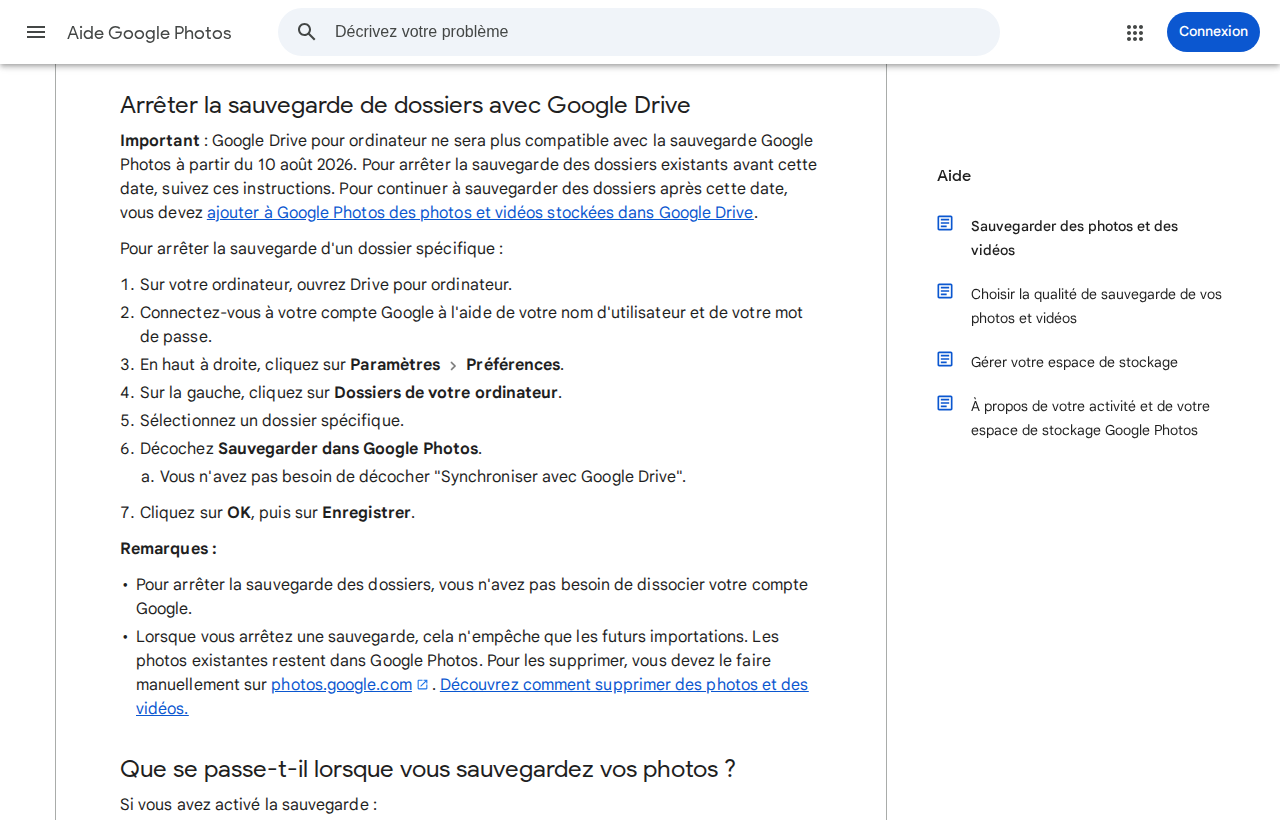Open the Google apps grid
1280x820 pixels.
1134,32
